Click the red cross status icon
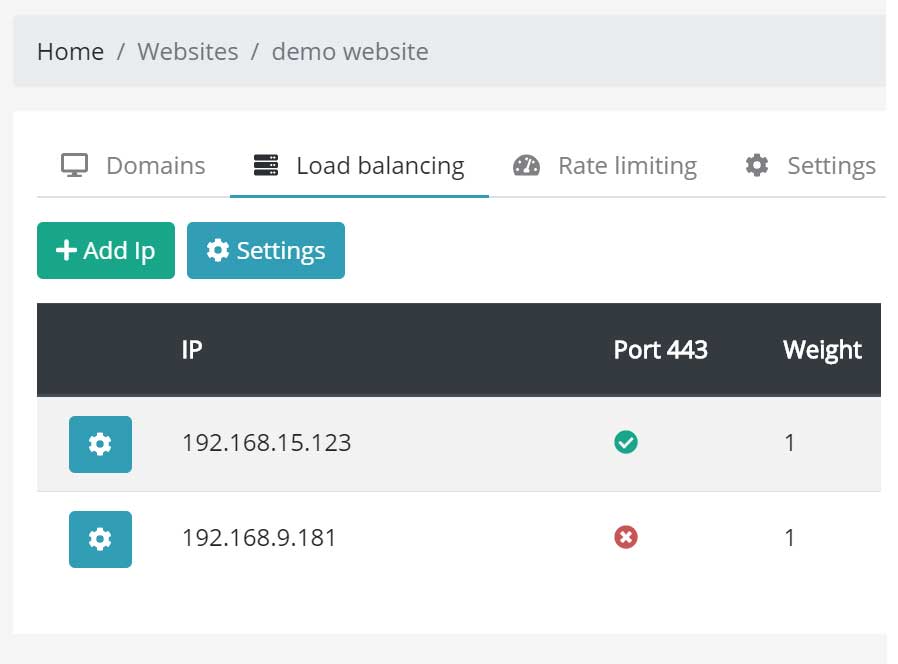This screenshot has height=664, width=898. point(625,537)
